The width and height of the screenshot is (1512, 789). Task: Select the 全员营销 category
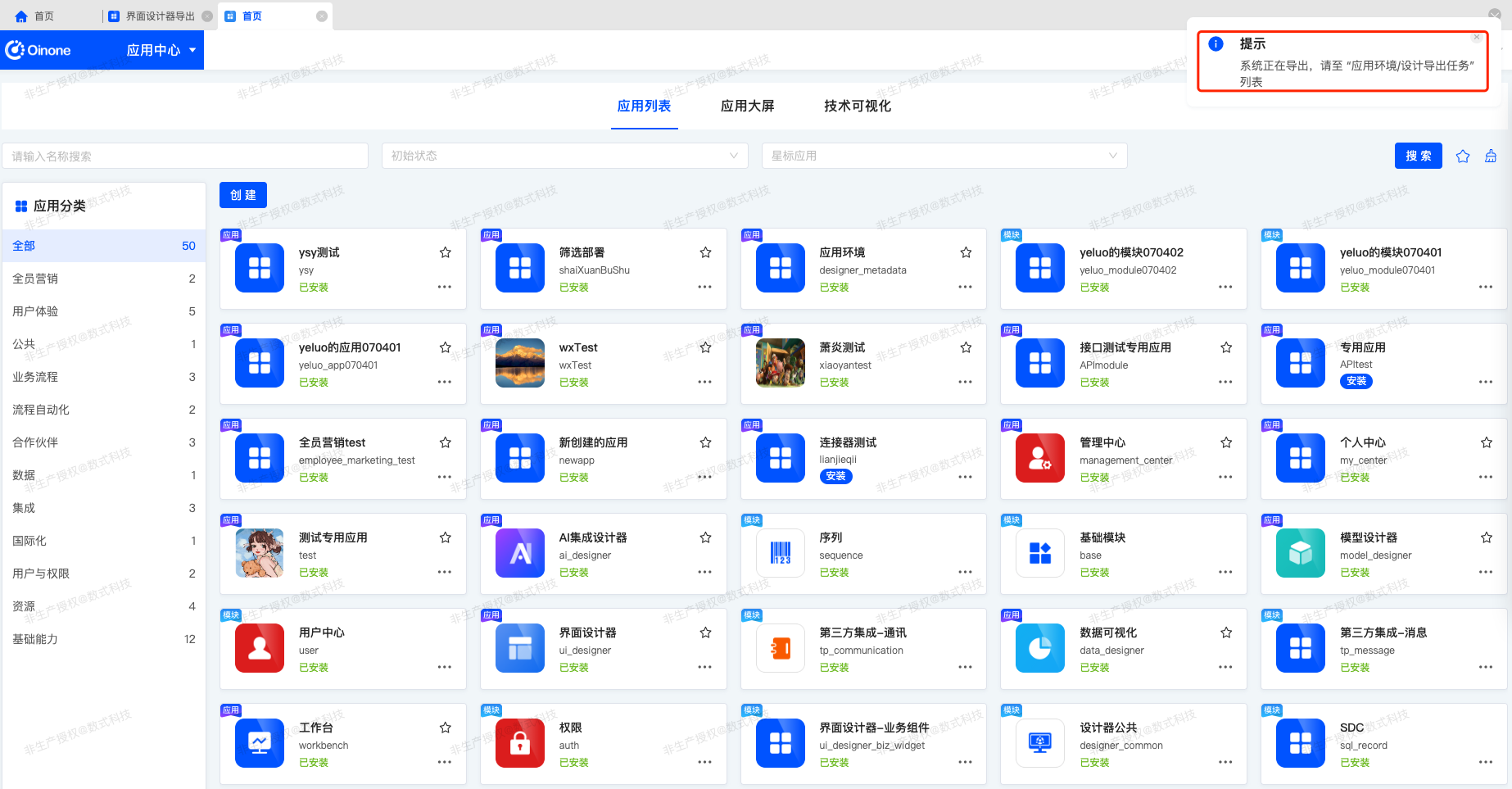click(104, 279)
